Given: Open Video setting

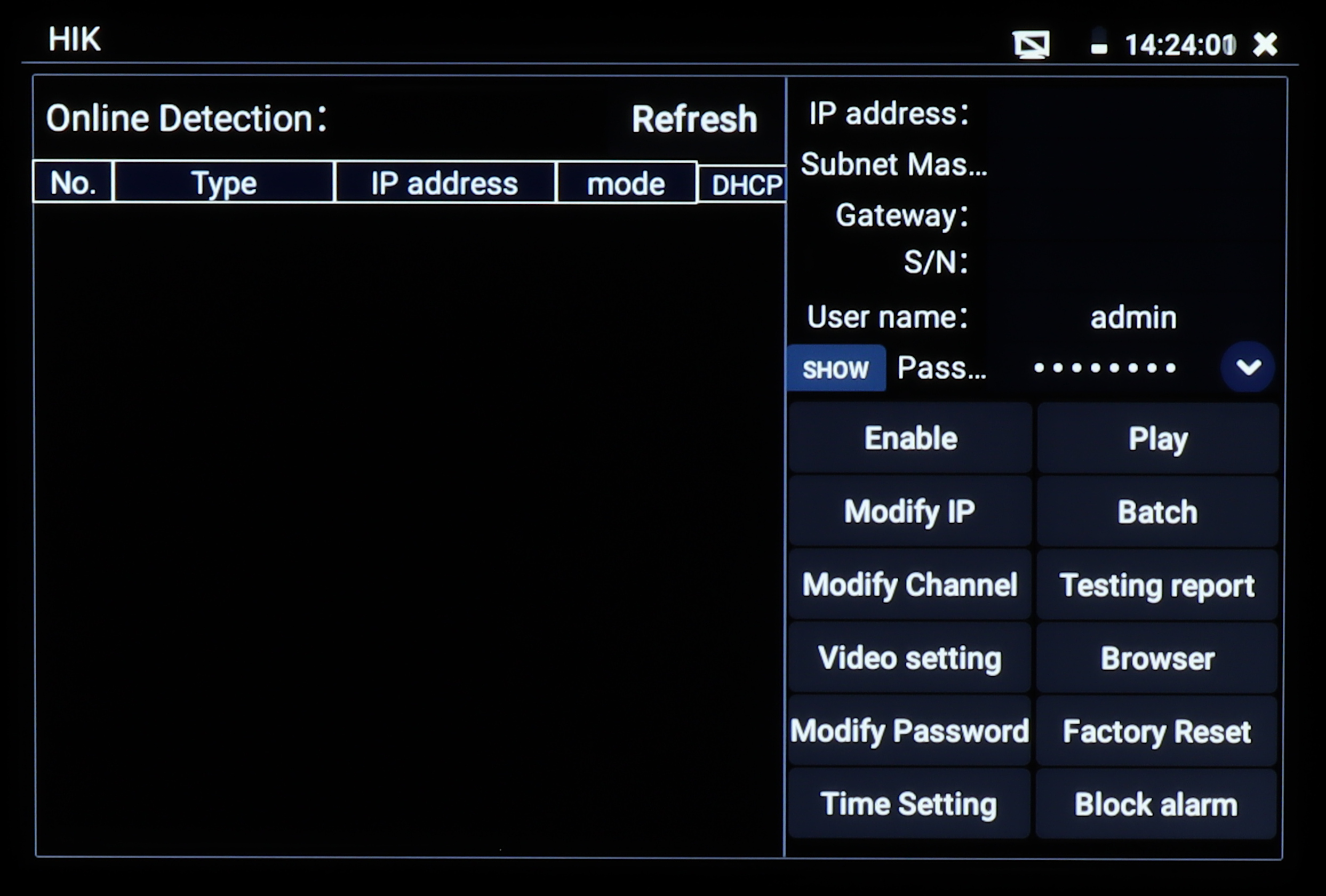Looking at the screenshot, I should [909, 658].
